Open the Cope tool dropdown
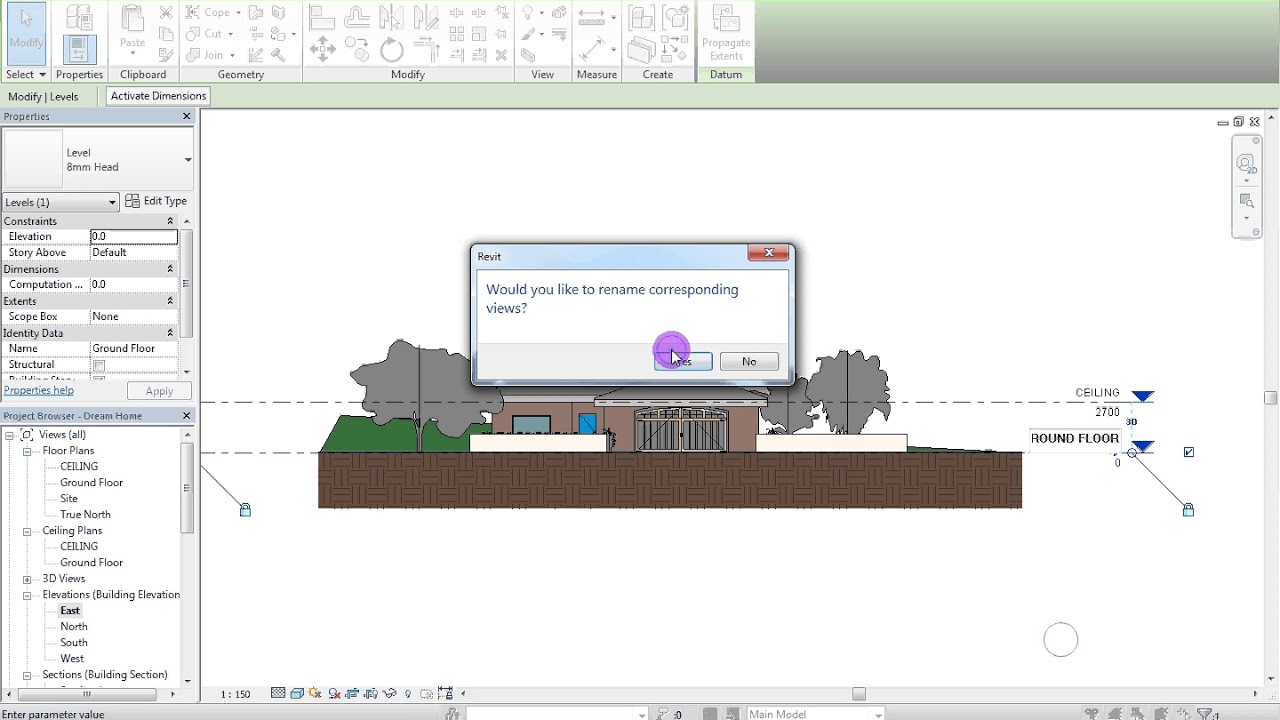Image resolution: width=1280 pixels, height=720 pixels. coord(237,12)
